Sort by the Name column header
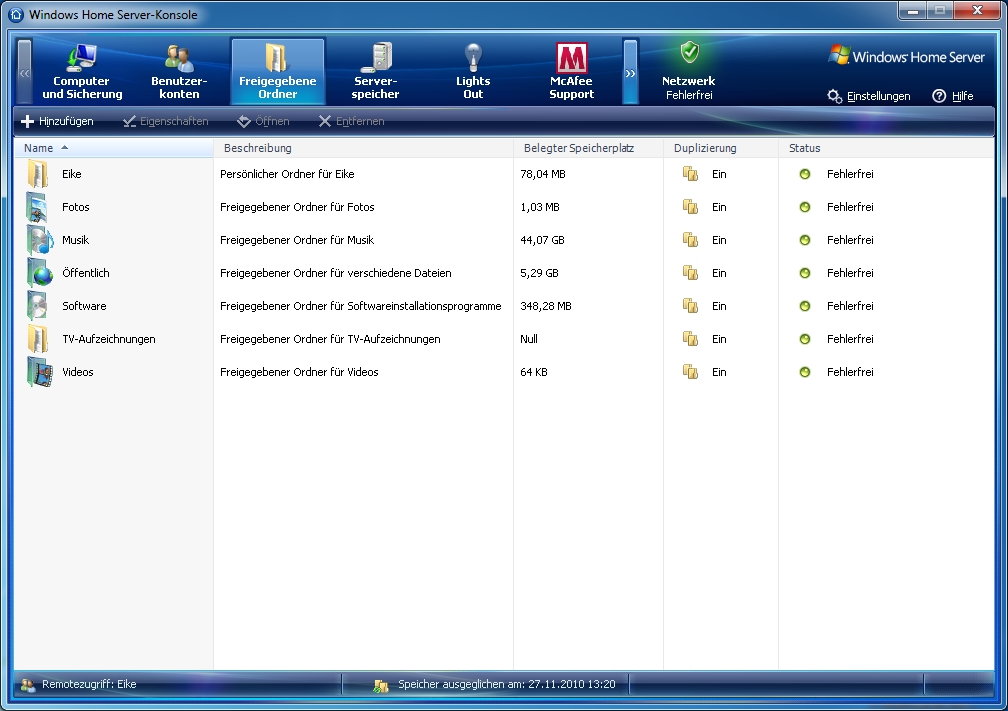 point(114,148)
